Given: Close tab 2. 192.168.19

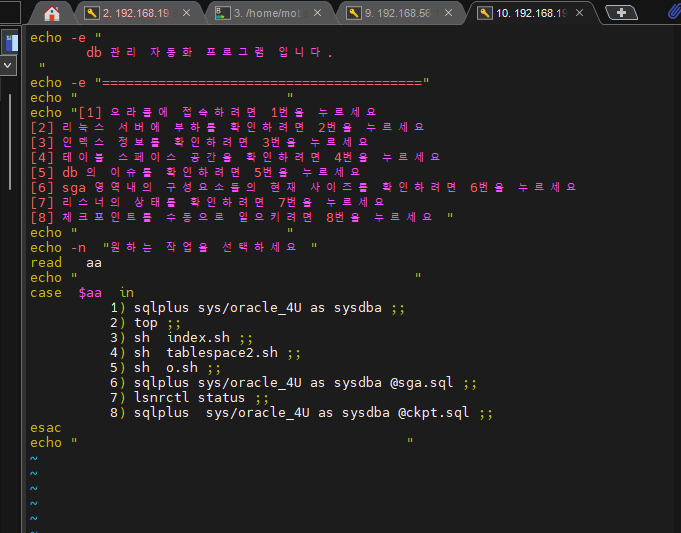Looking at the screenshot, I should click(x=186, y=13).
